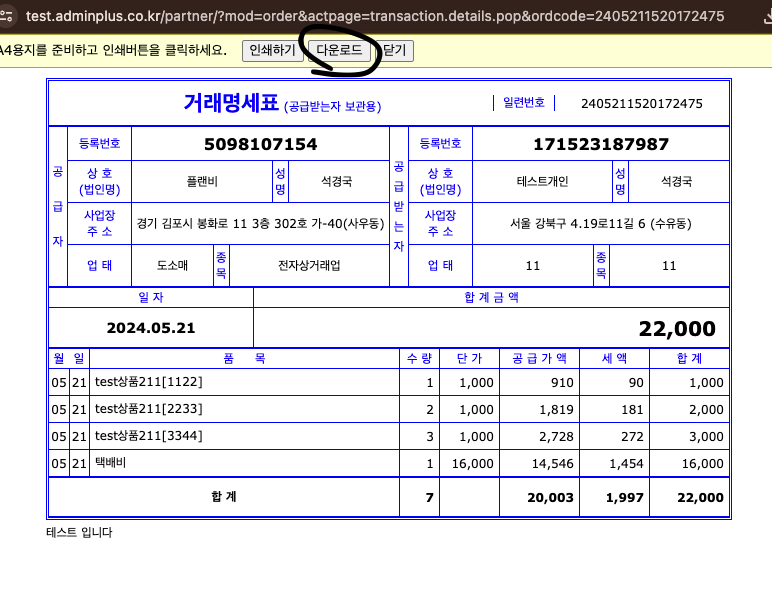Click the business type 도소매
Viewport: 772px width, 610px height.
tap(172, 266)
